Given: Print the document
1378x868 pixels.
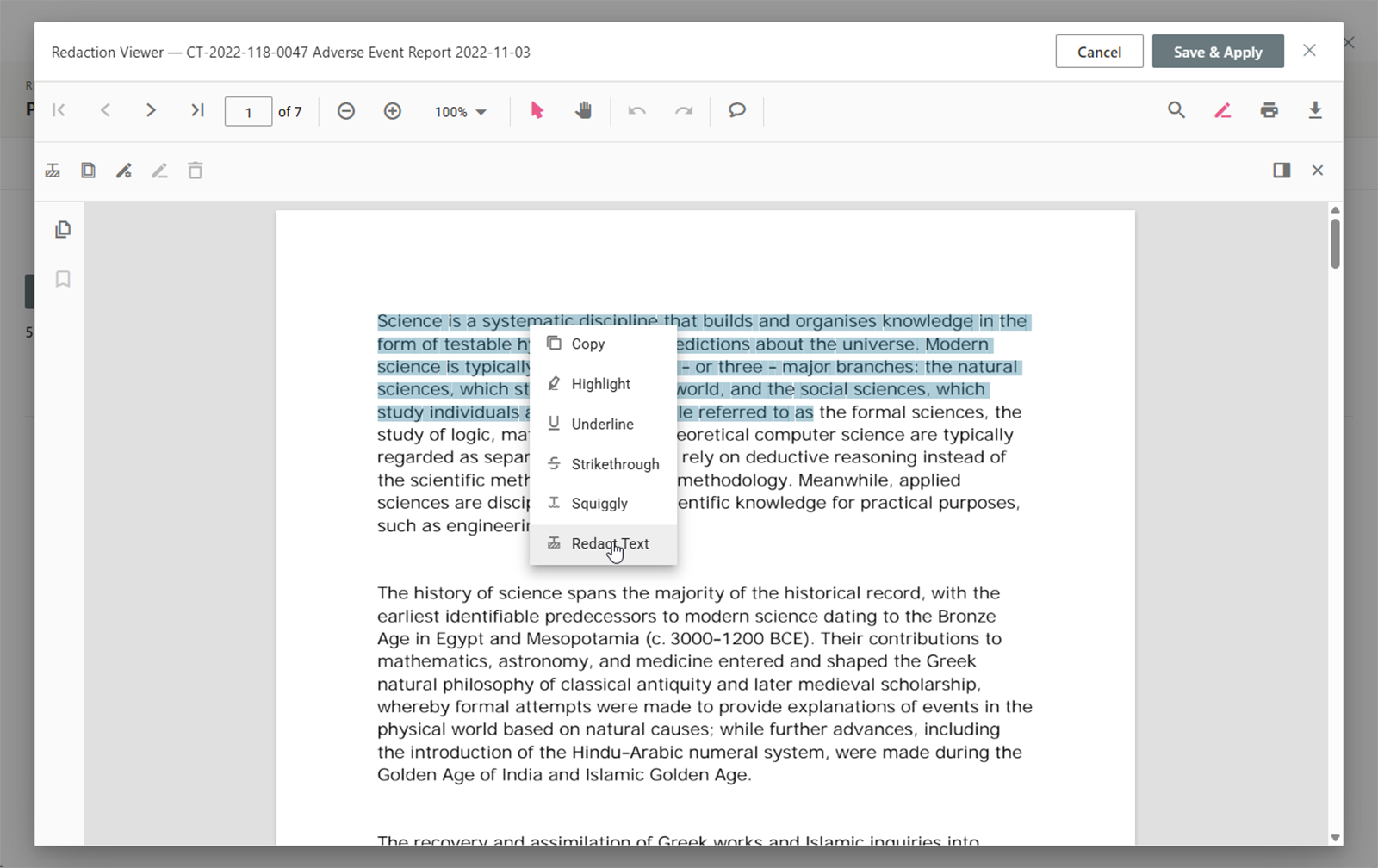Looking at the screenshot, I should (x=1269, y=110).
